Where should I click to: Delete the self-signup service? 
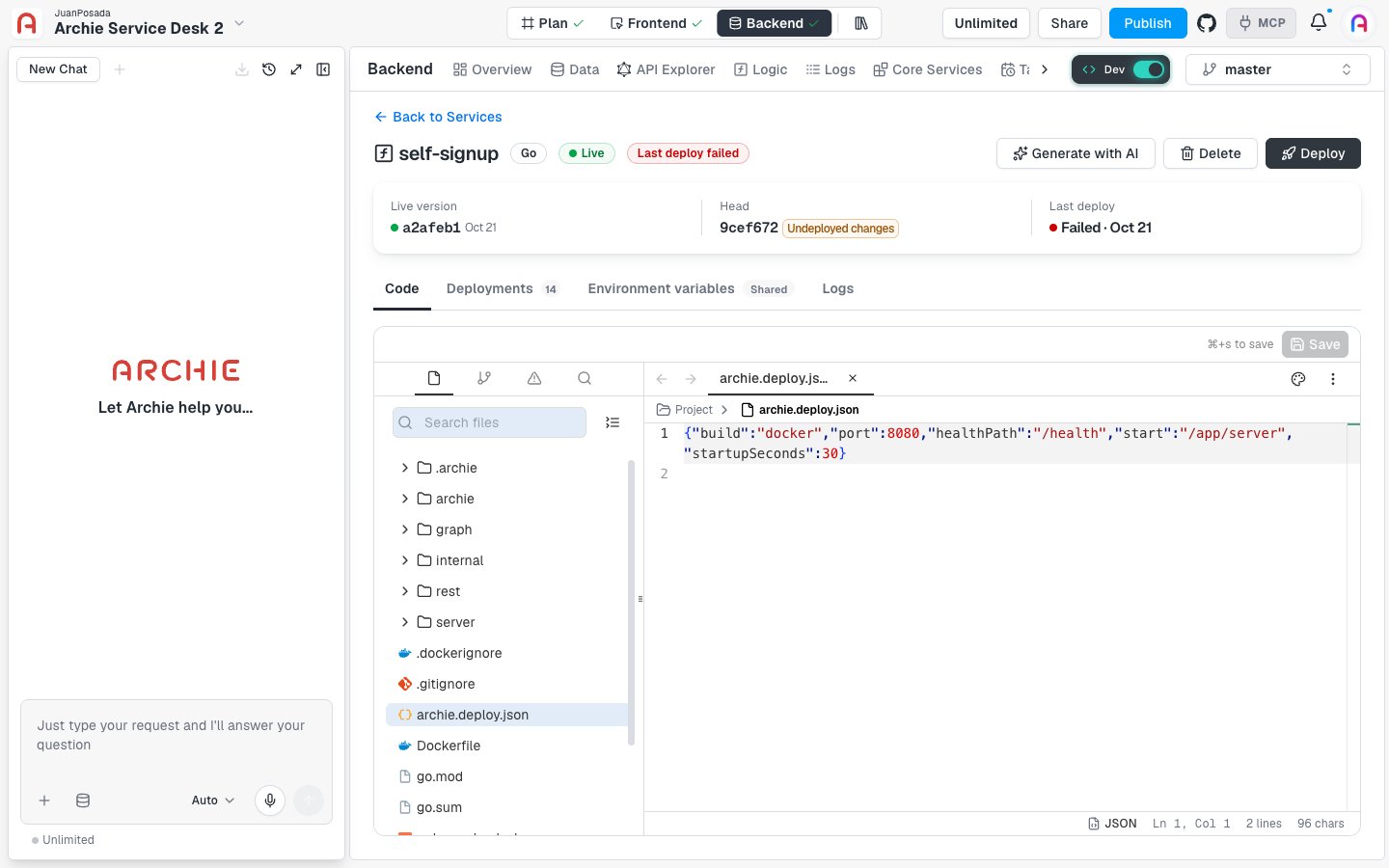[x=1211, y=153]
